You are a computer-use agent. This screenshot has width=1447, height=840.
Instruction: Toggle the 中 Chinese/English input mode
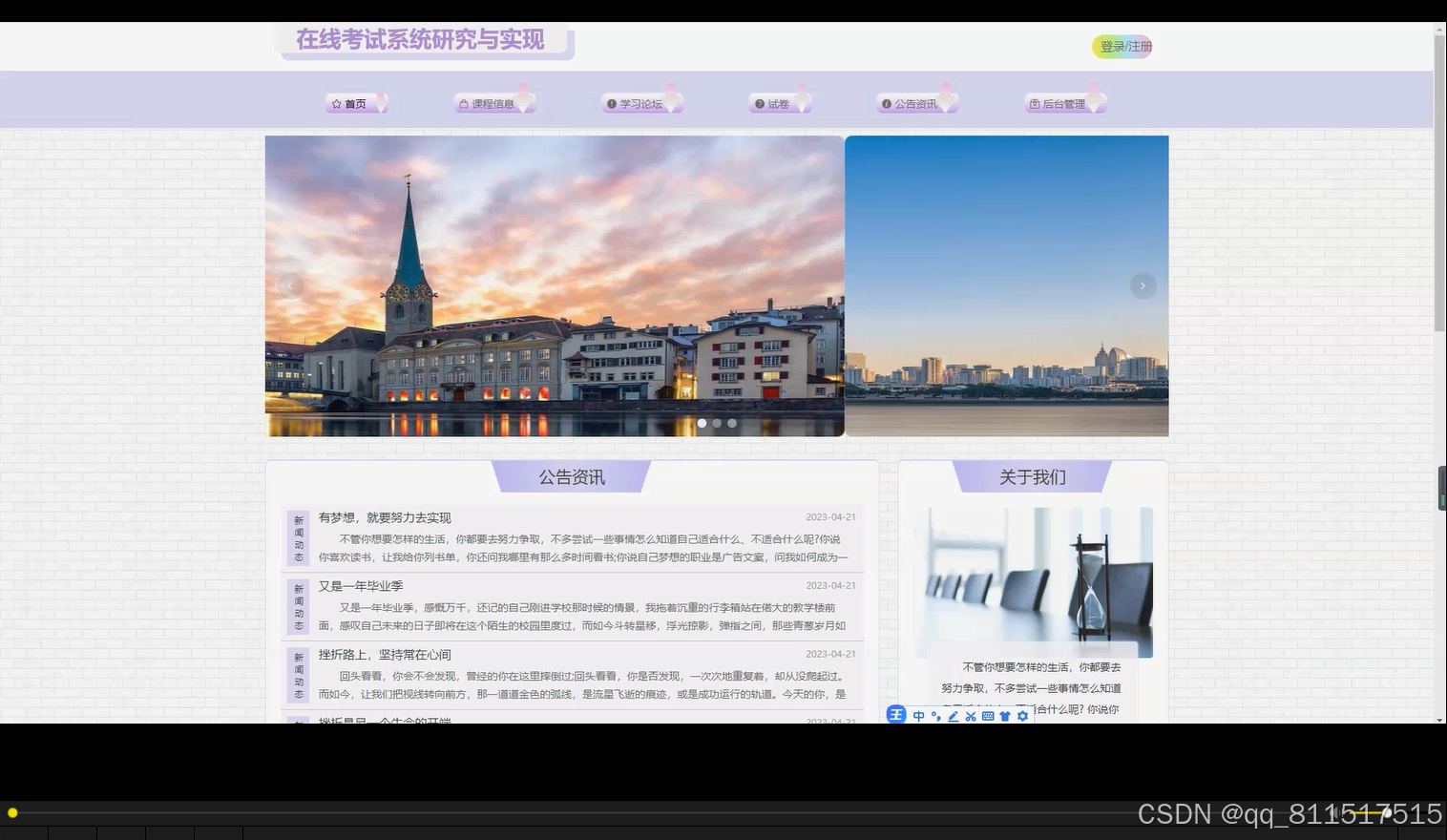click(918, 716)
